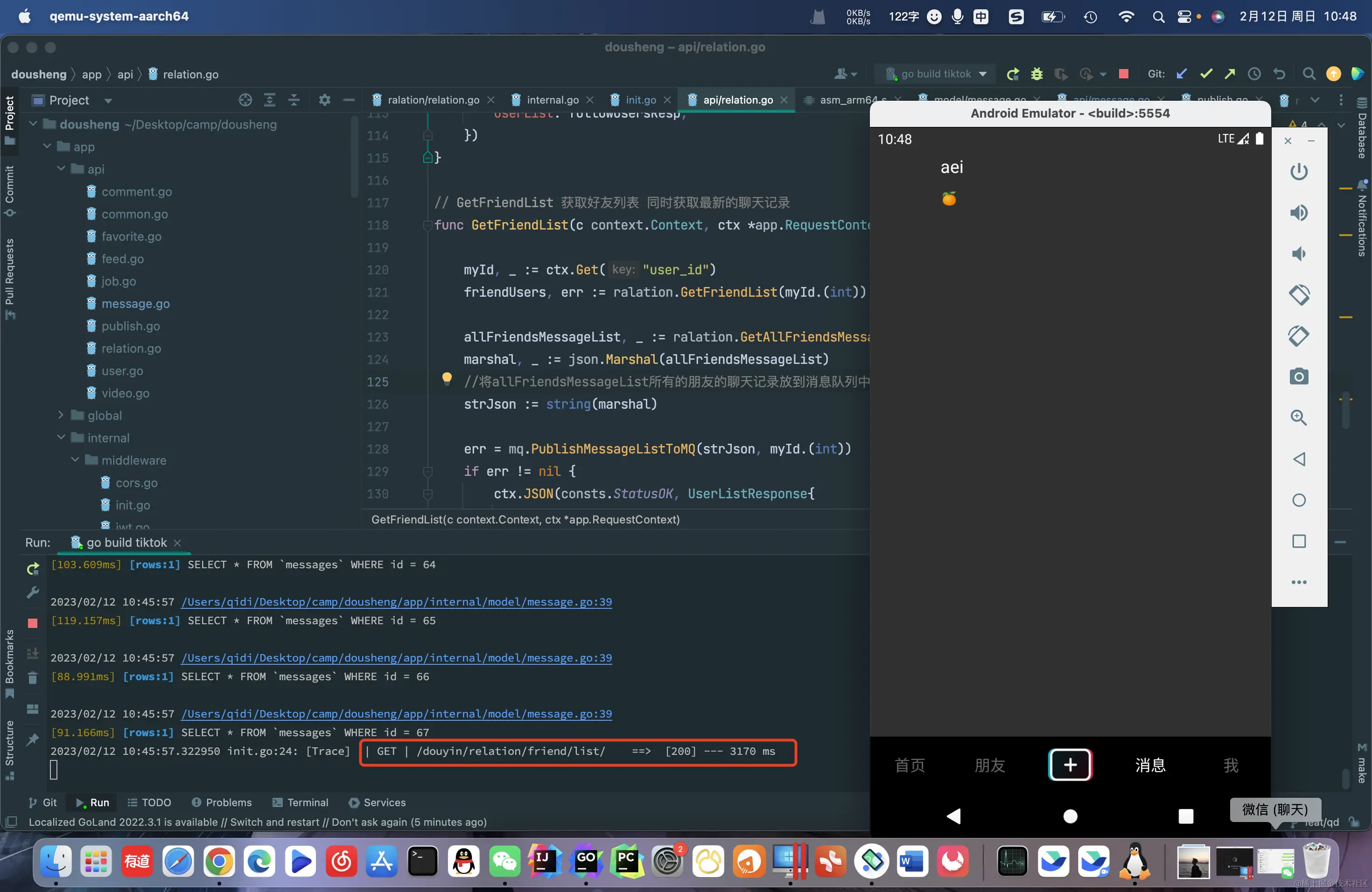The height and width of the screenshot is (892, 1372).
Task: Click emulator volume up speaker icon
Action: 1298,213
